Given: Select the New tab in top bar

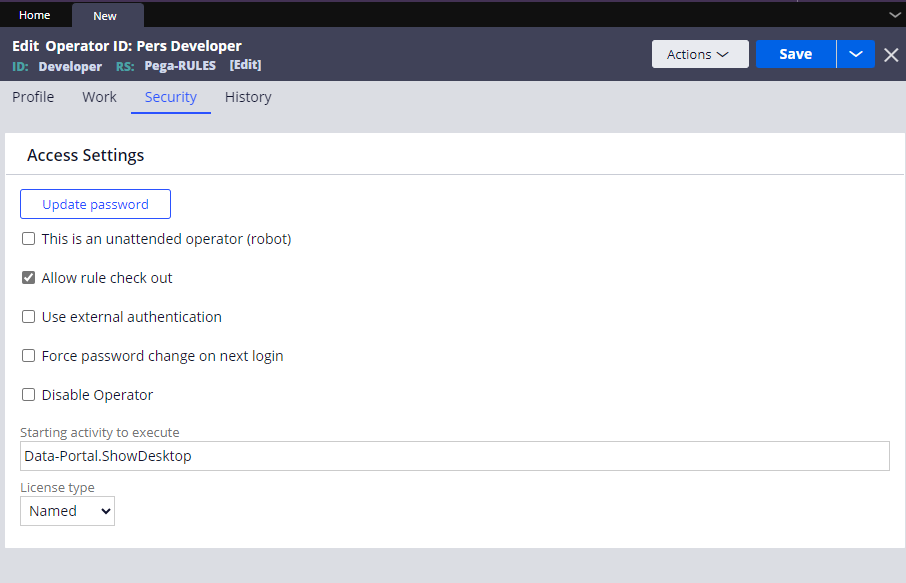Looking at the screenshot, I should (105, 16).
